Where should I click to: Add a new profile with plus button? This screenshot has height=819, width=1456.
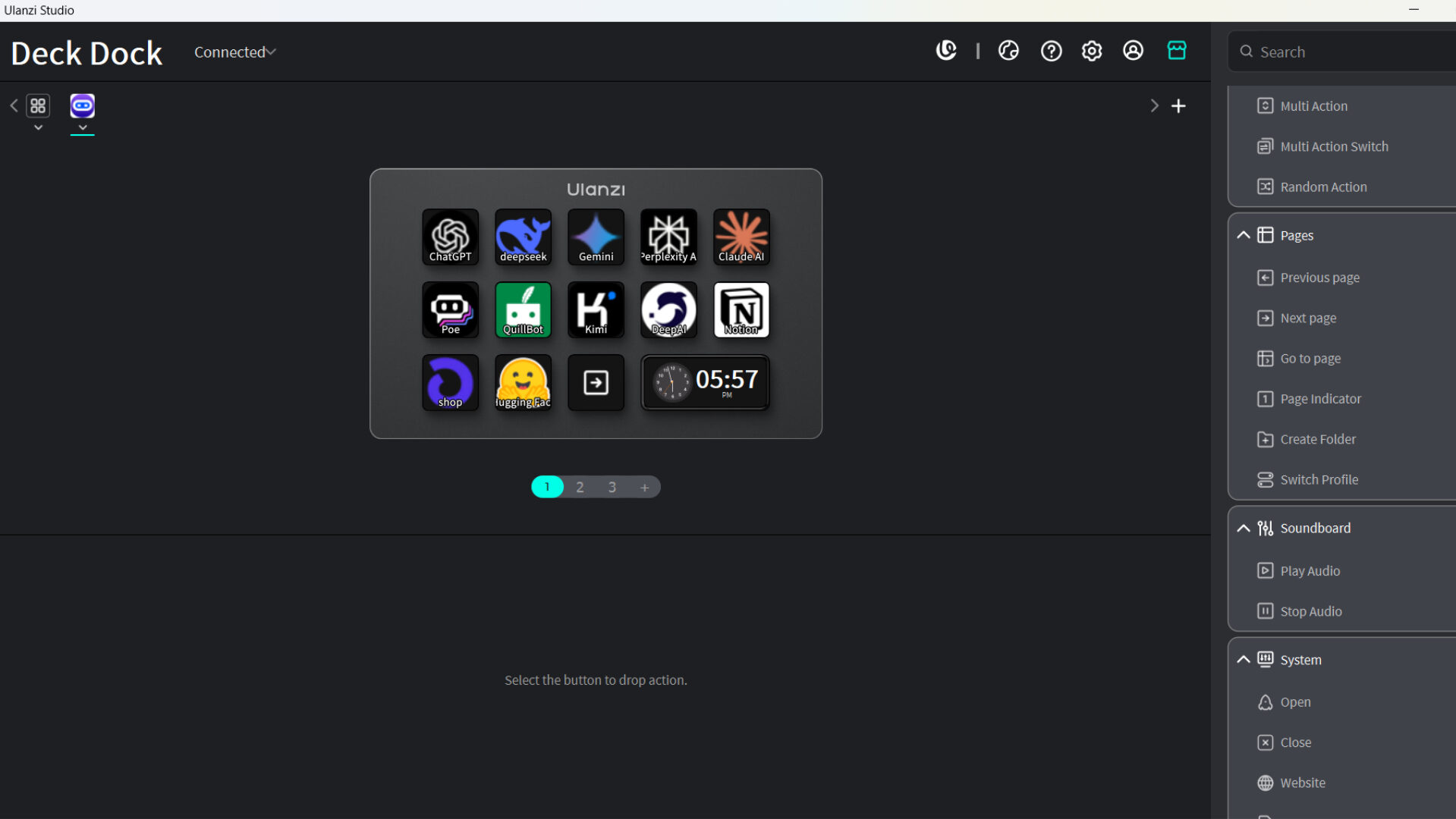[1178, 106]
